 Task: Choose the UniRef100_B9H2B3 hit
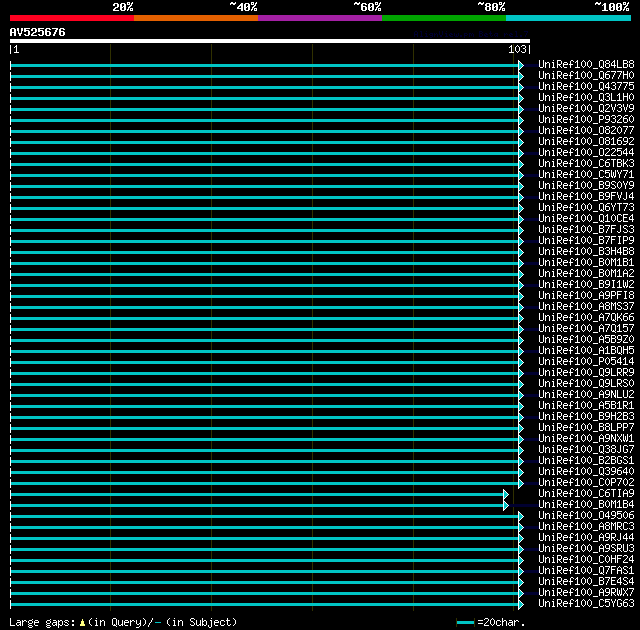[586, 417]
